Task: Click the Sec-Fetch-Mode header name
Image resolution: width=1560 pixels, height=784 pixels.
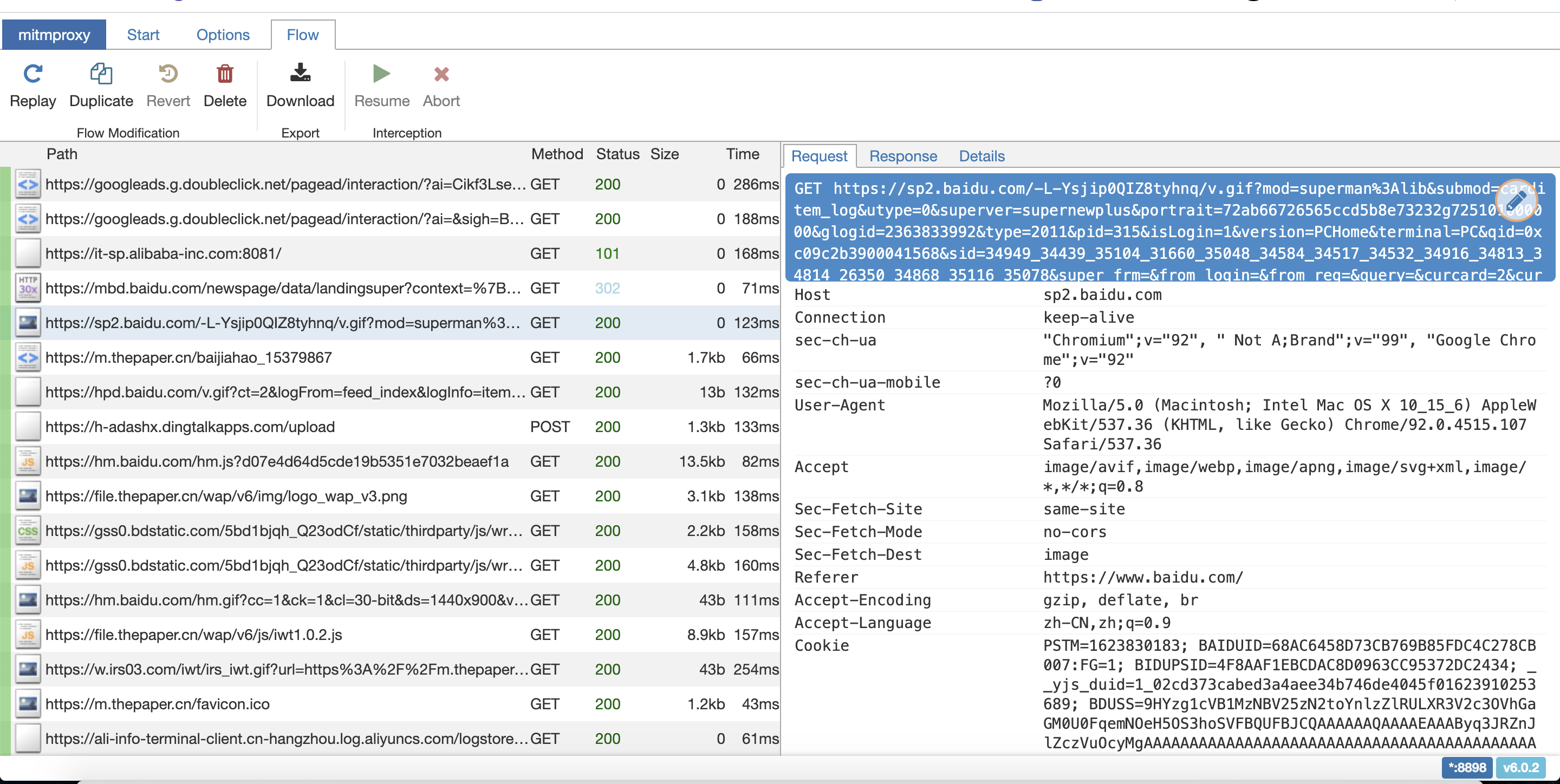Action: point(858,532)
